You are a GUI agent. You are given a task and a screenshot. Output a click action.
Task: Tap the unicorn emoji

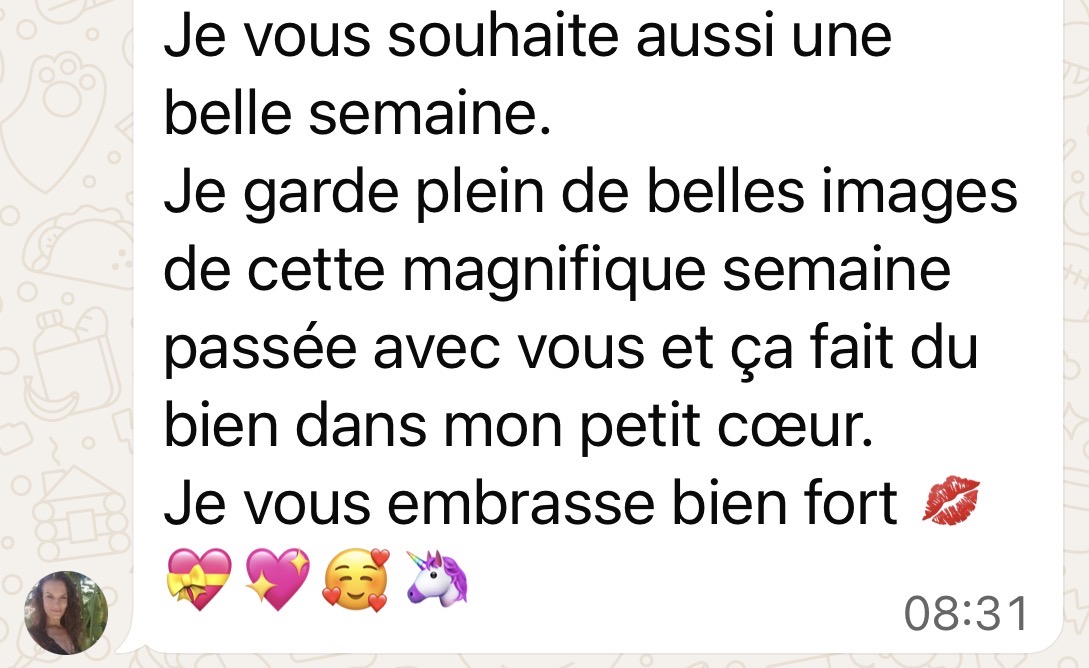[x=437, y=578]
